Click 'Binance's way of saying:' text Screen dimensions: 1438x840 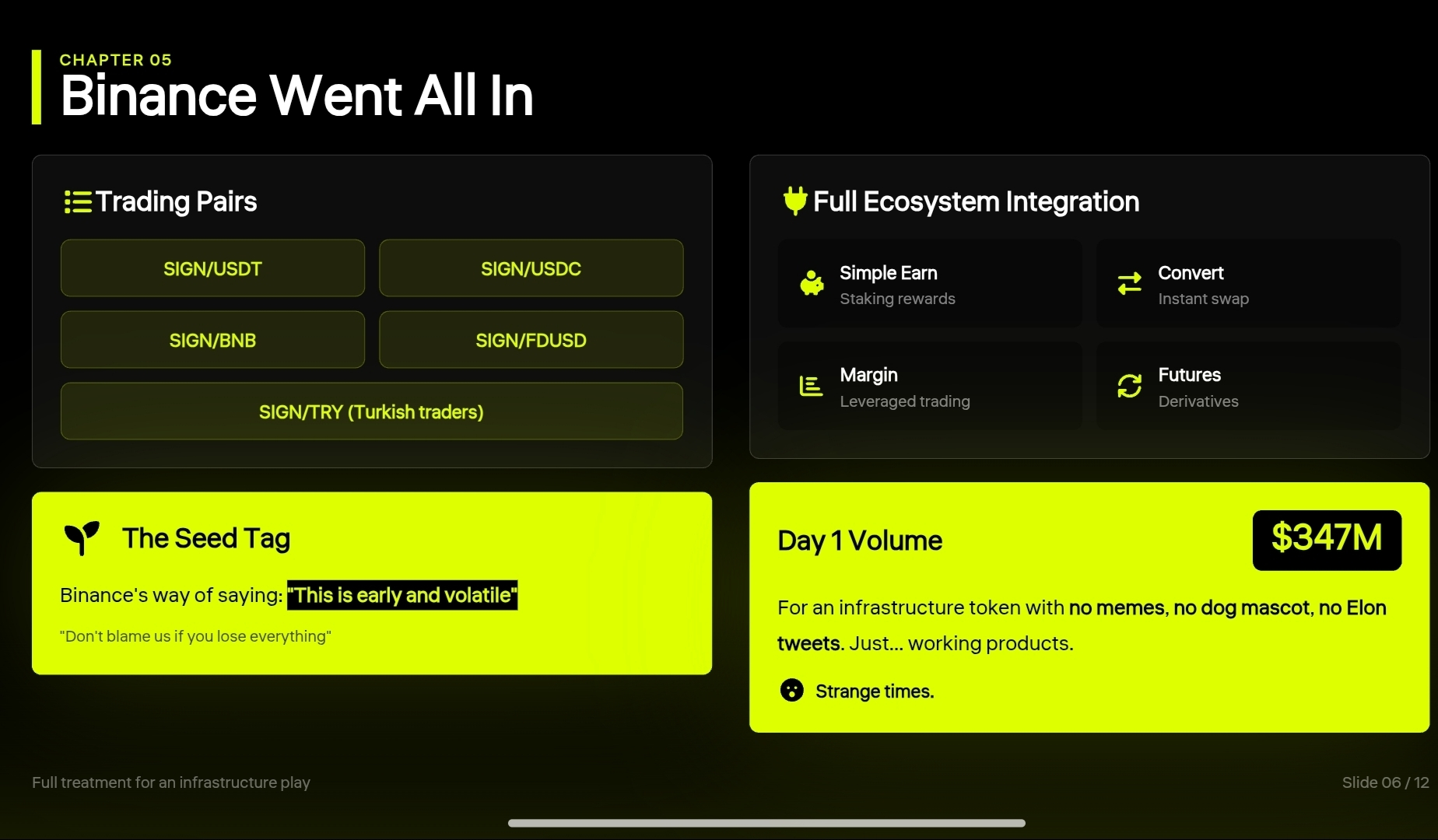tap(171, 595)
